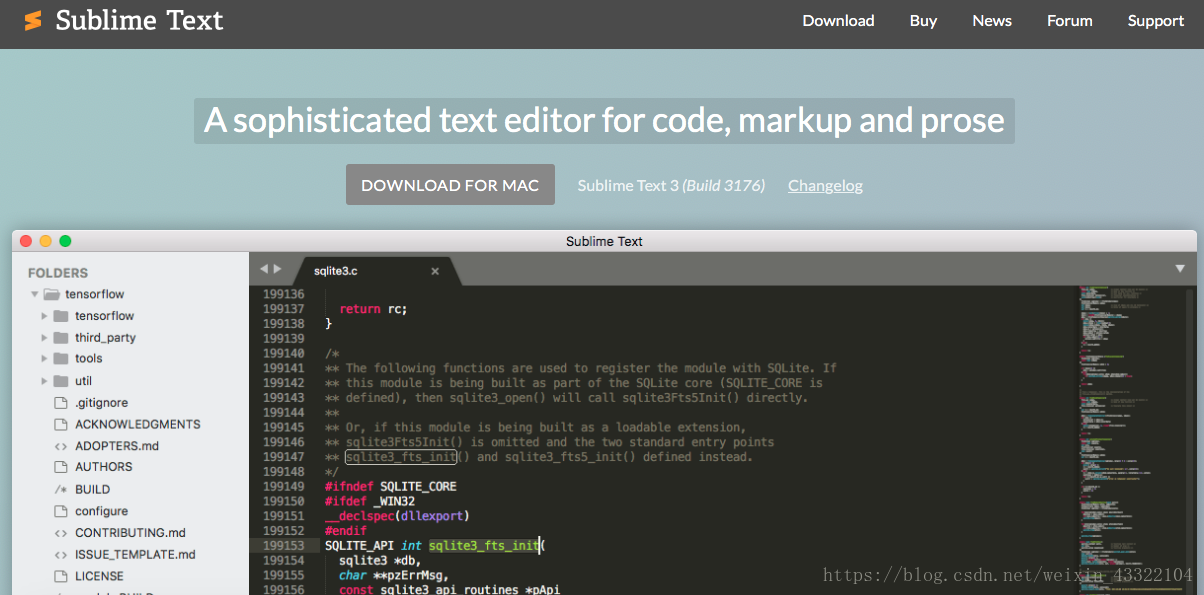Click the DOWNLOAD FOR MAC button
This screenshot has width=1204, height=595.
click(450, 185)
